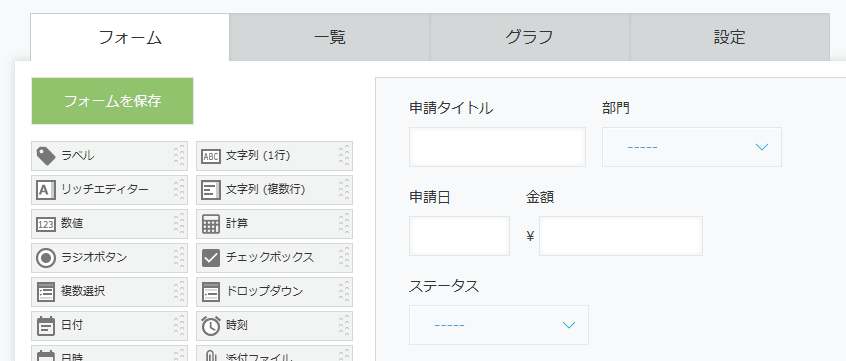
Task: Click the 金額 input field
Action: click(x=621, y=236)
